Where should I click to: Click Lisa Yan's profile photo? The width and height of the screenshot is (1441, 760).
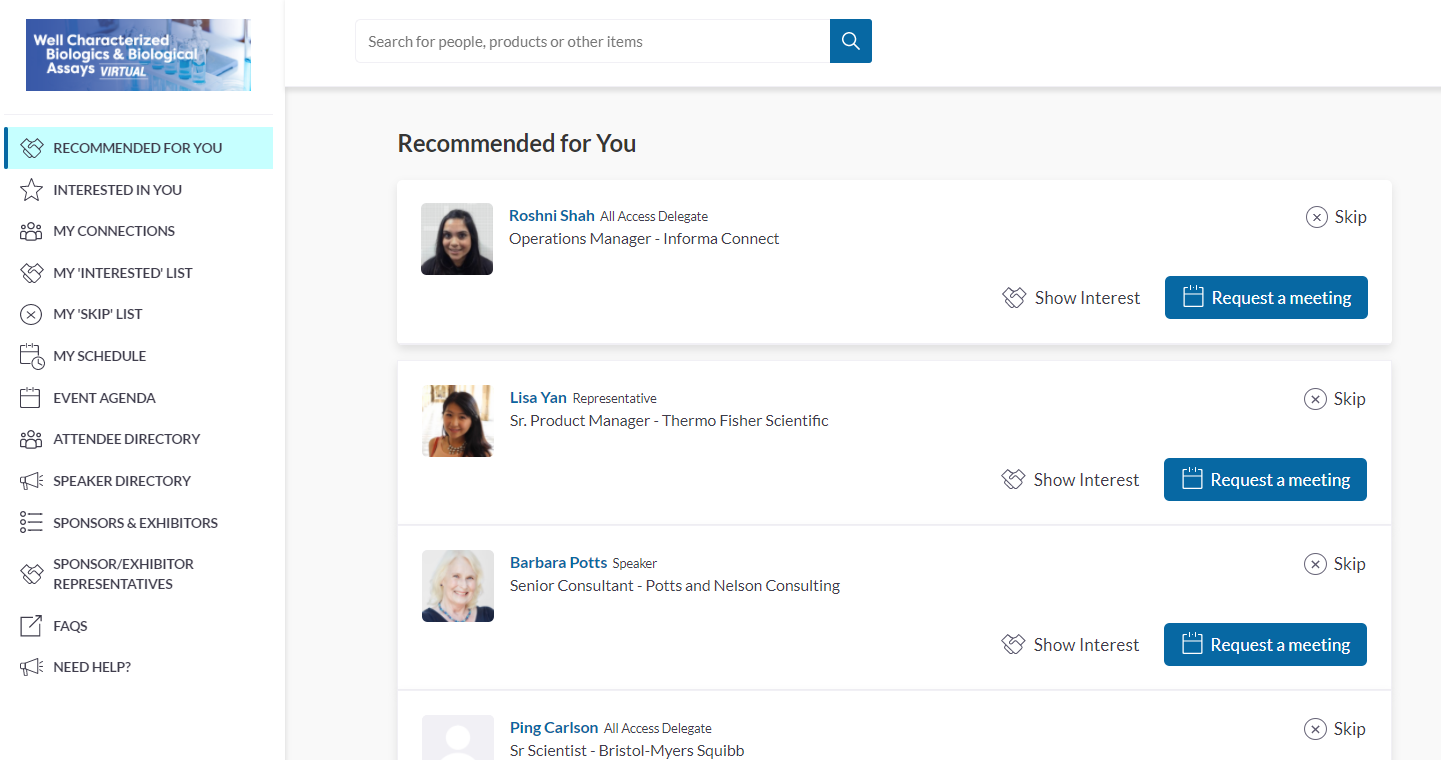pyautogui.click(x=457, y=421)
